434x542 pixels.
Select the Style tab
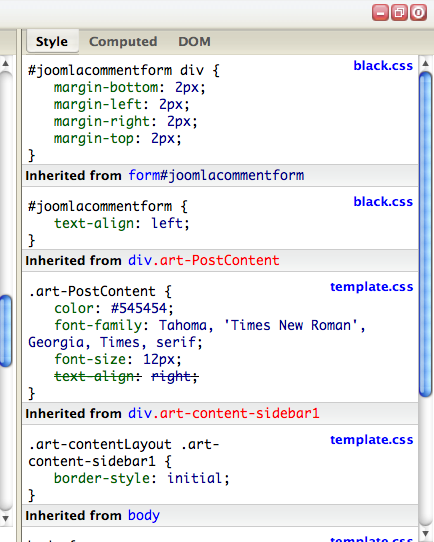pos(52,41)
